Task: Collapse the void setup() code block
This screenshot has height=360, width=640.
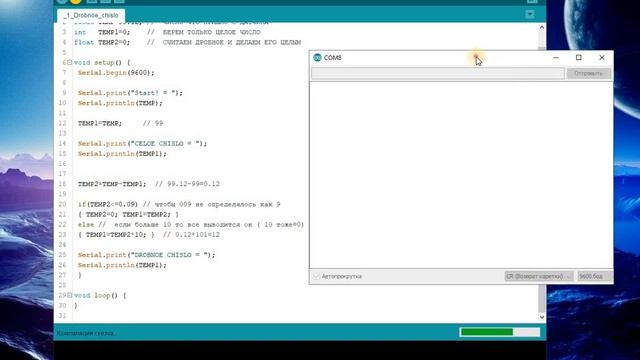Action: (x=69, y=62)
